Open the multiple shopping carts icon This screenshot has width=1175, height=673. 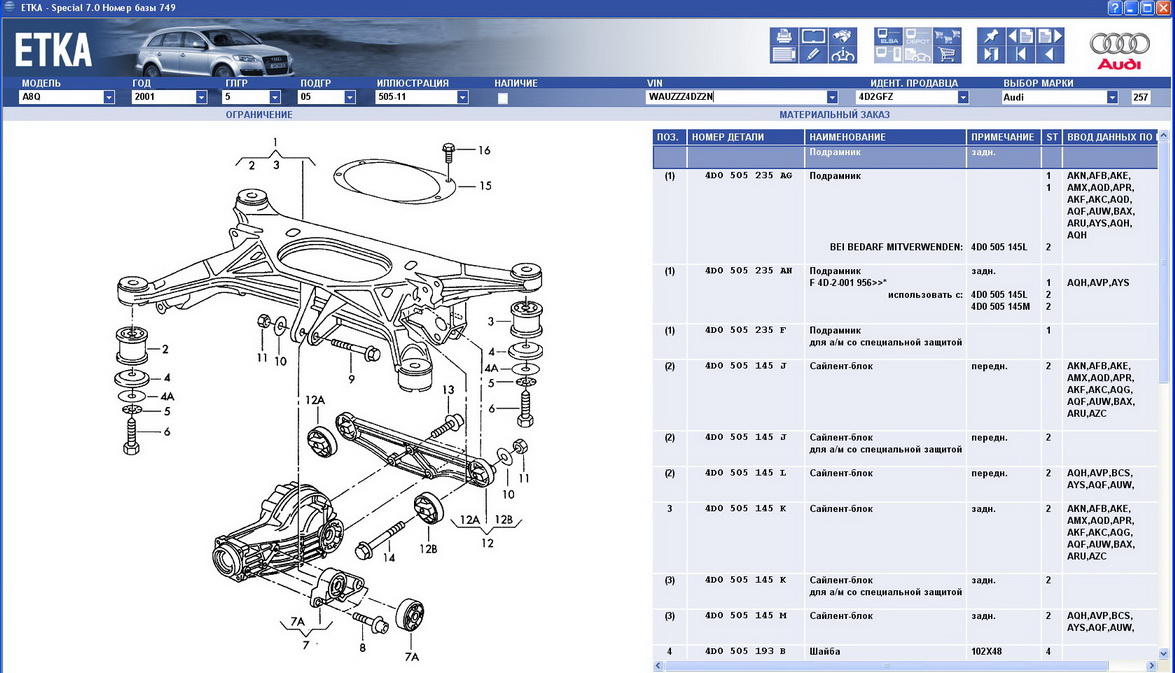point(946,37)
